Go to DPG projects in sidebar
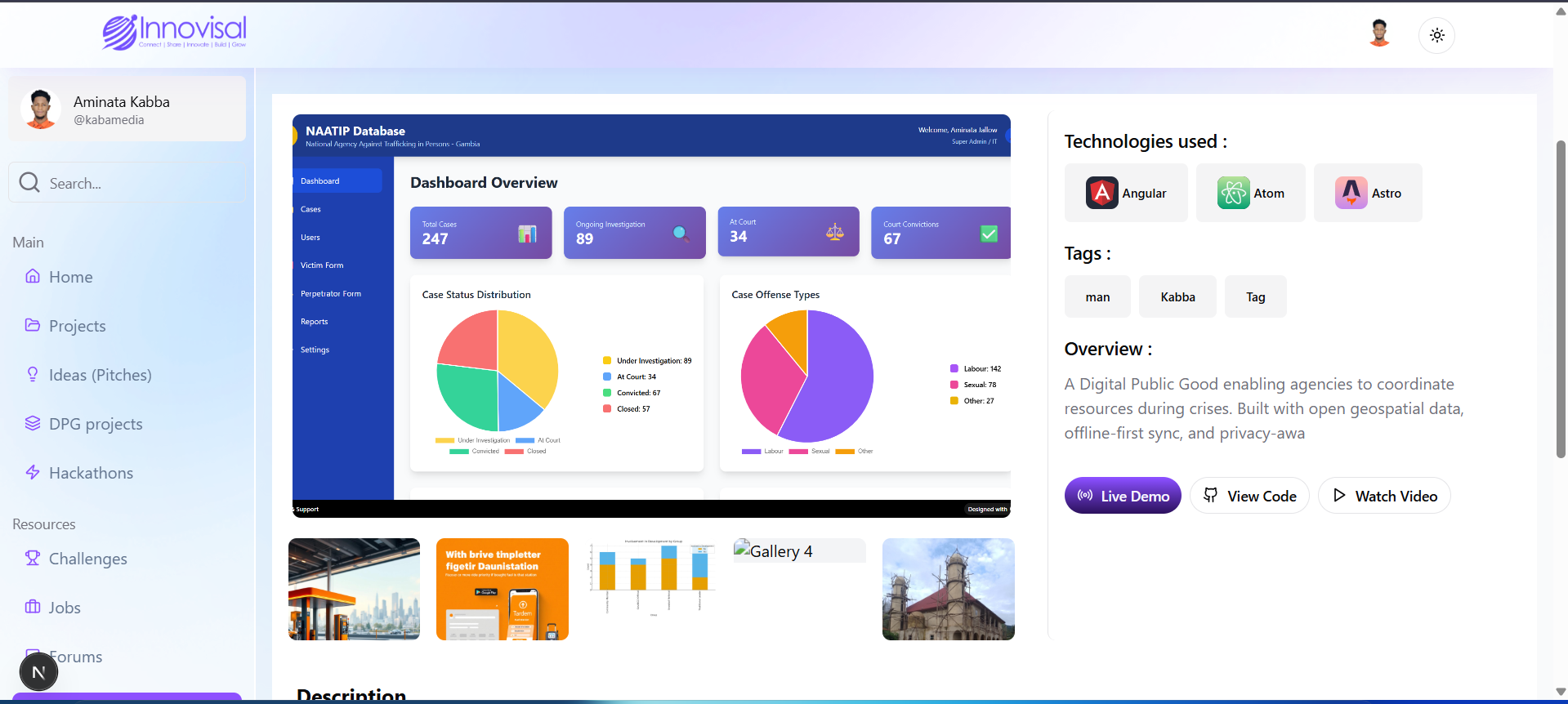This screenshot has width=1568, height=704. (x=95, y=424)
